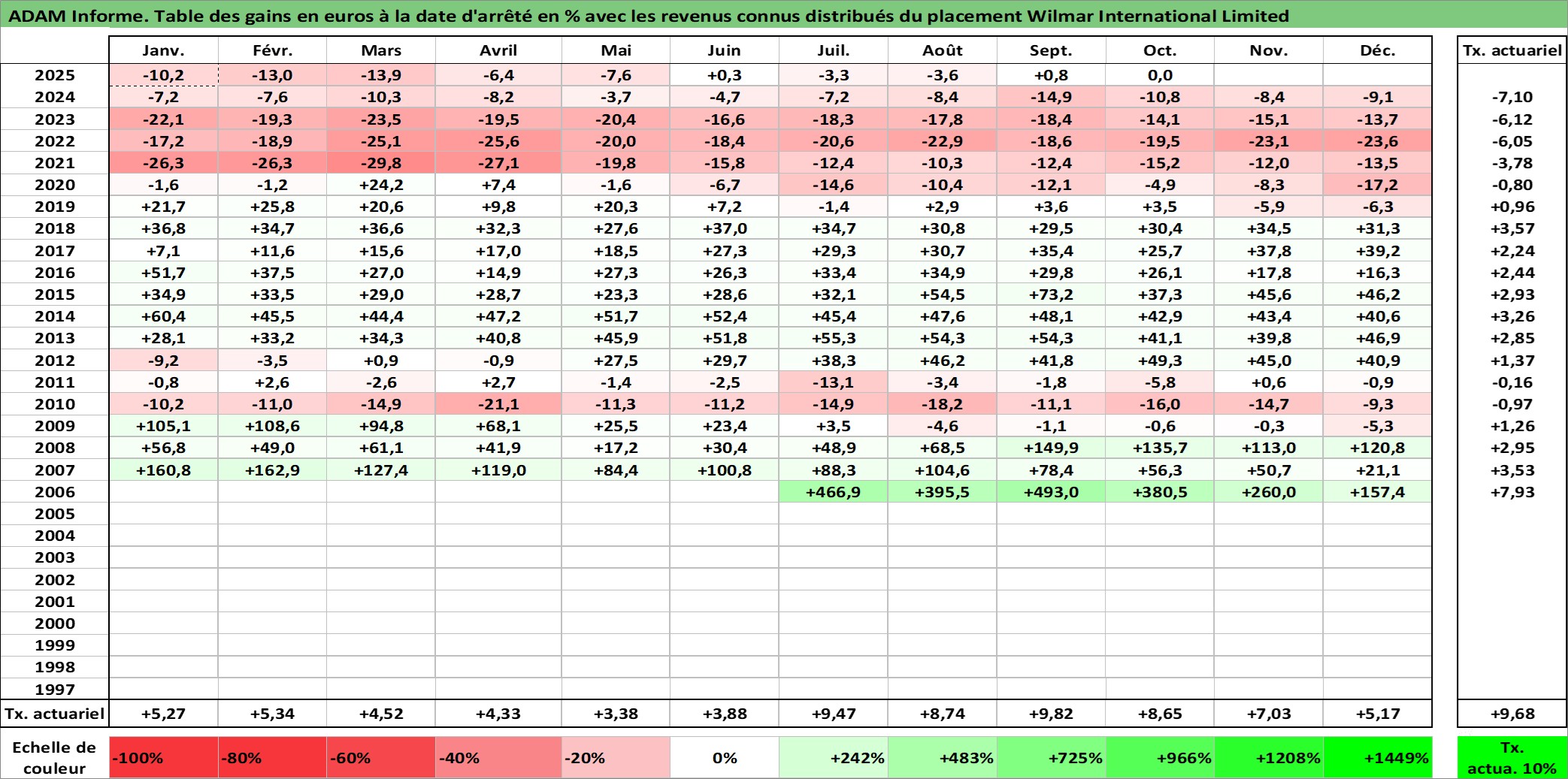This screenshot has width=1568, height=779.
Task: Click the -20% light pink scale swatch
Action: (x=616, y=757)
